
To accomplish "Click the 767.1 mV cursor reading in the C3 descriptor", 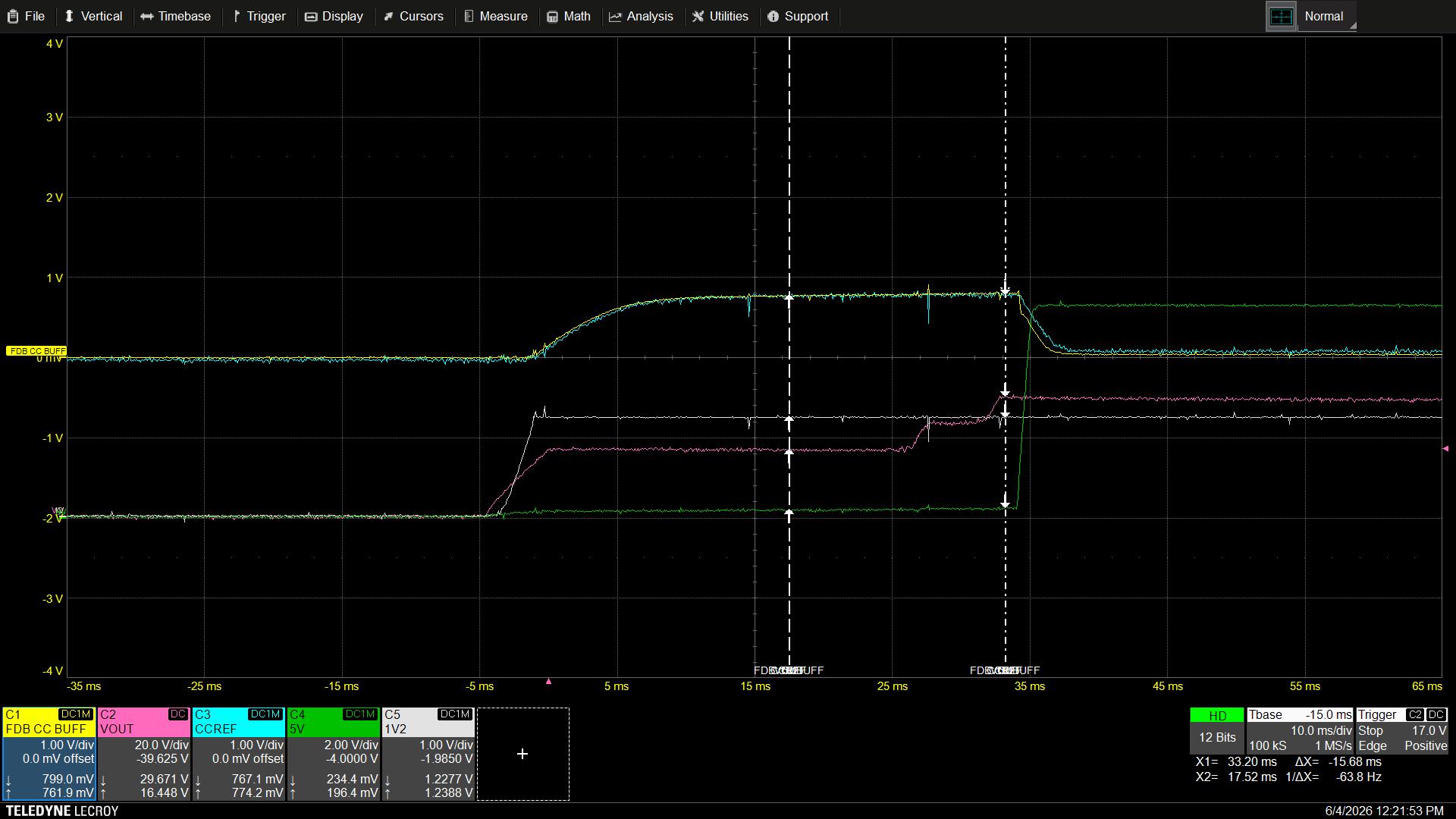I will [x=257, y=780].
